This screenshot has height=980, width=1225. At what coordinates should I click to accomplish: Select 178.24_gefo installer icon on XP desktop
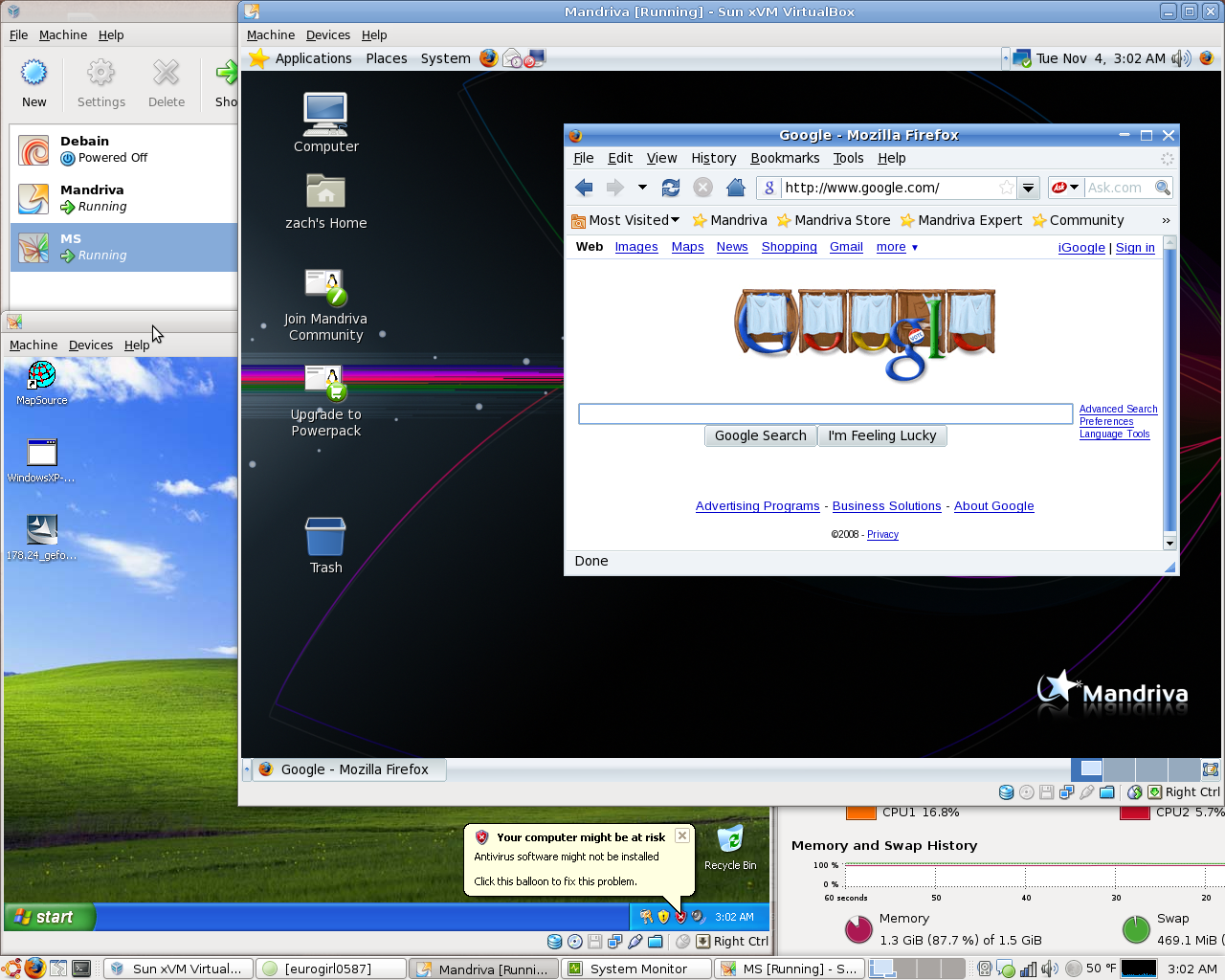pyautogui.click(x=42, y=530)
